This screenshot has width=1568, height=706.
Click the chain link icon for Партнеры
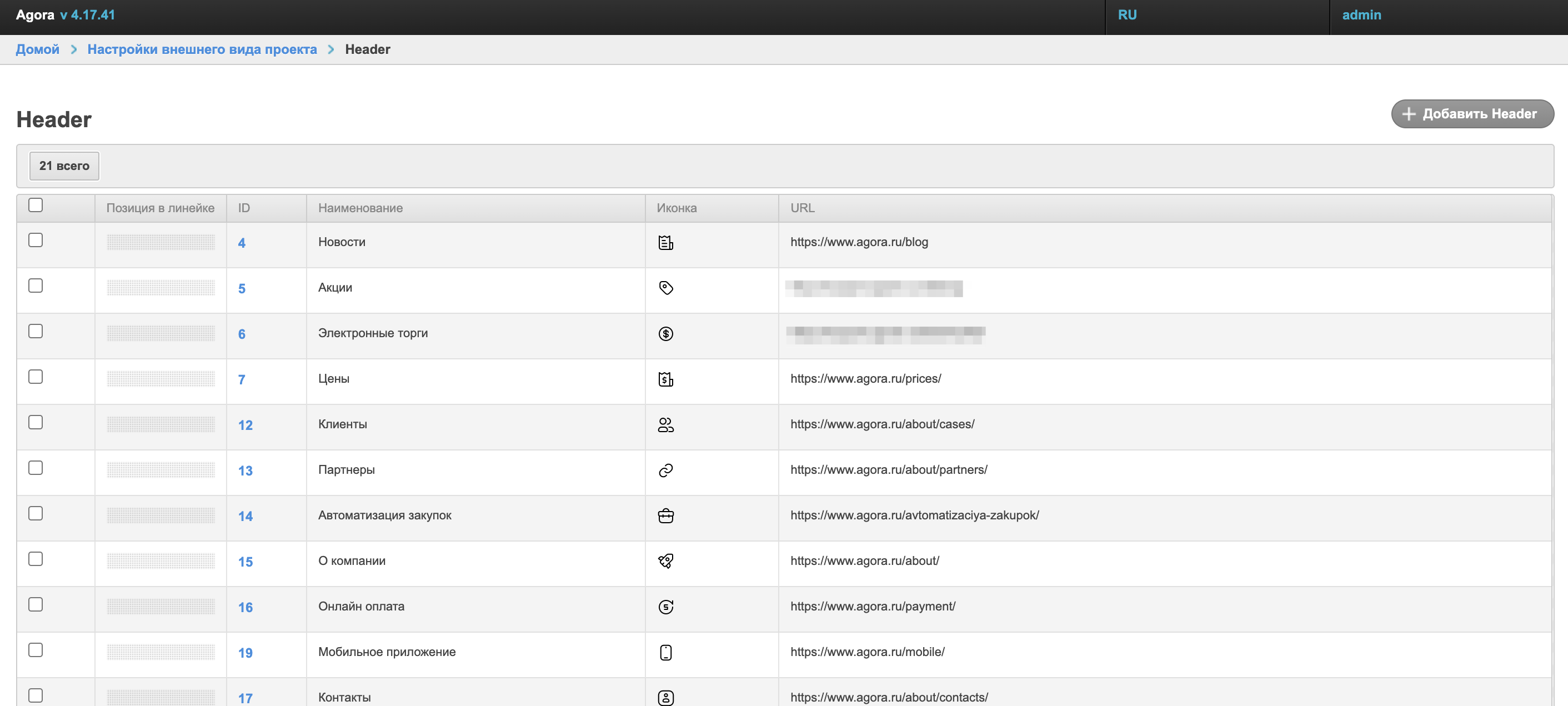[665, 470]
